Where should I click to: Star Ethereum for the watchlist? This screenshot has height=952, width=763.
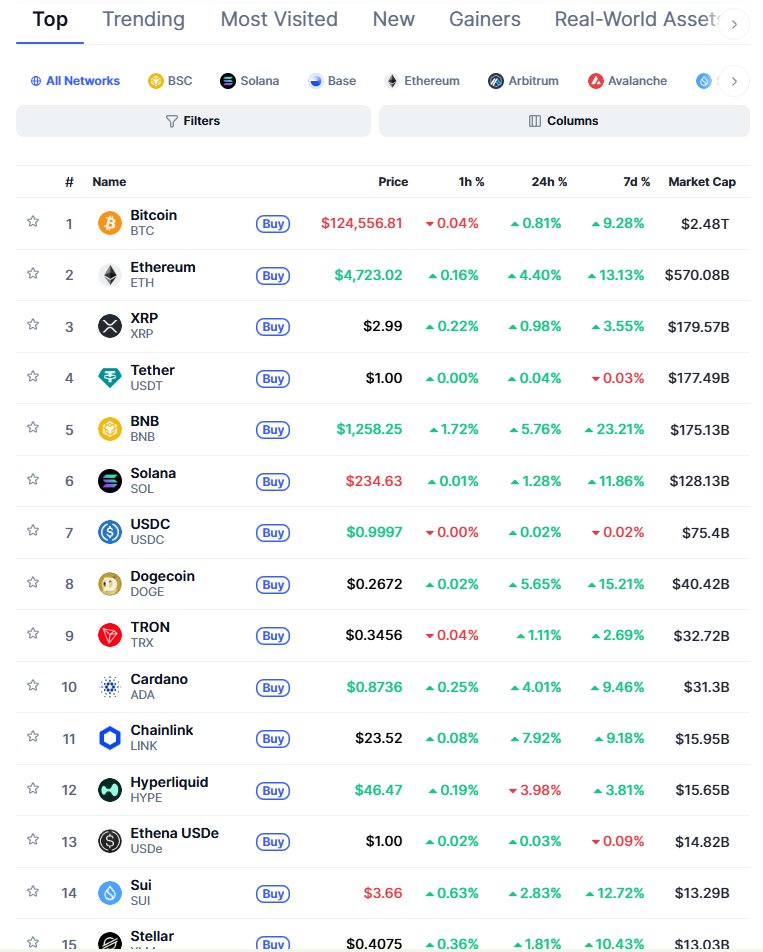coord(33,273)
